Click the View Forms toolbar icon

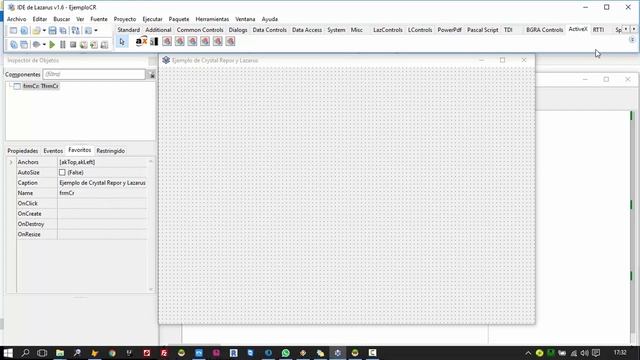[x=24, y=44]
